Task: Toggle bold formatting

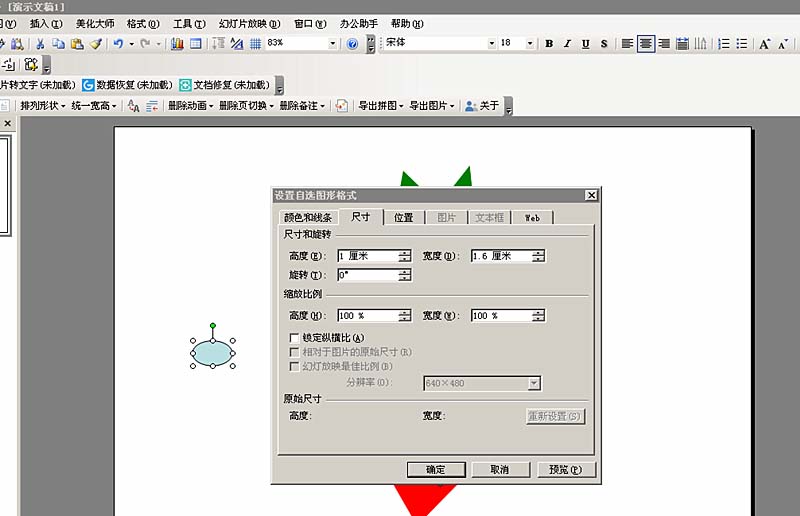Action: pos(549,44)
